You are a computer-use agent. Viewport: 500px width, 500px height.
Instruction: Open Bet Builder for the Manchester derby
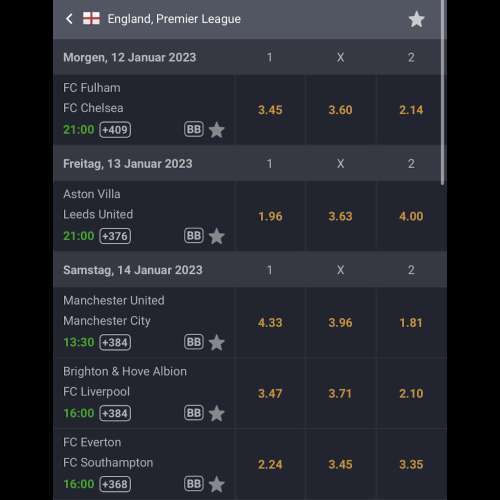pyautogui.click(x=194, y=342)
